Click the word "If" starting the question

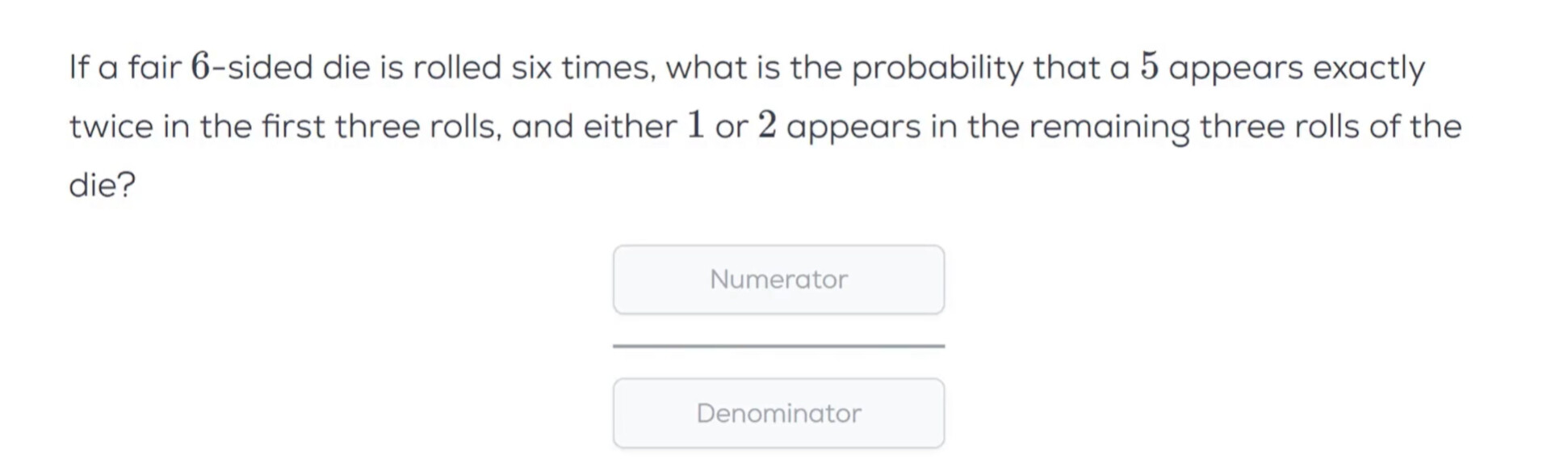pyautogui.click(x=78, y=67)
